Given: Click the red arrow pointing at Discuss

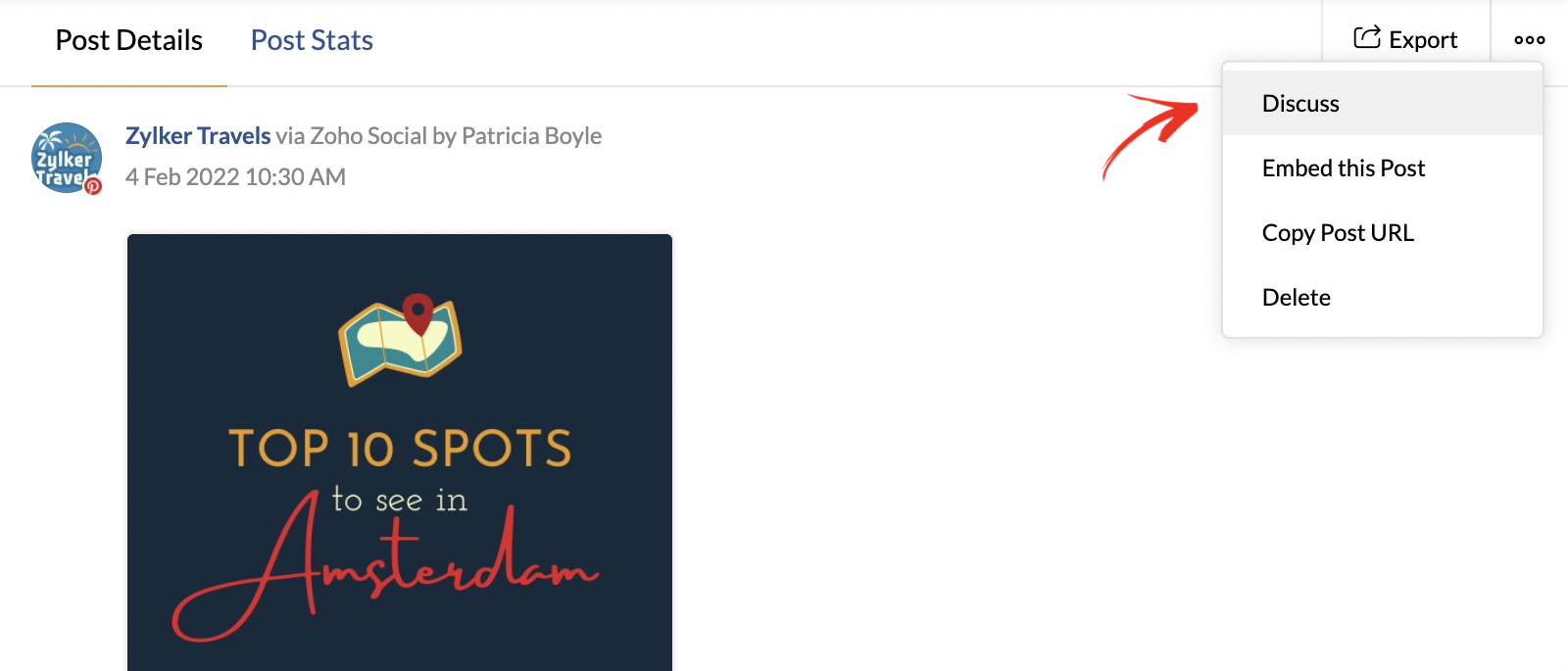Looking at the screenshot, I should click(1150, 136).
